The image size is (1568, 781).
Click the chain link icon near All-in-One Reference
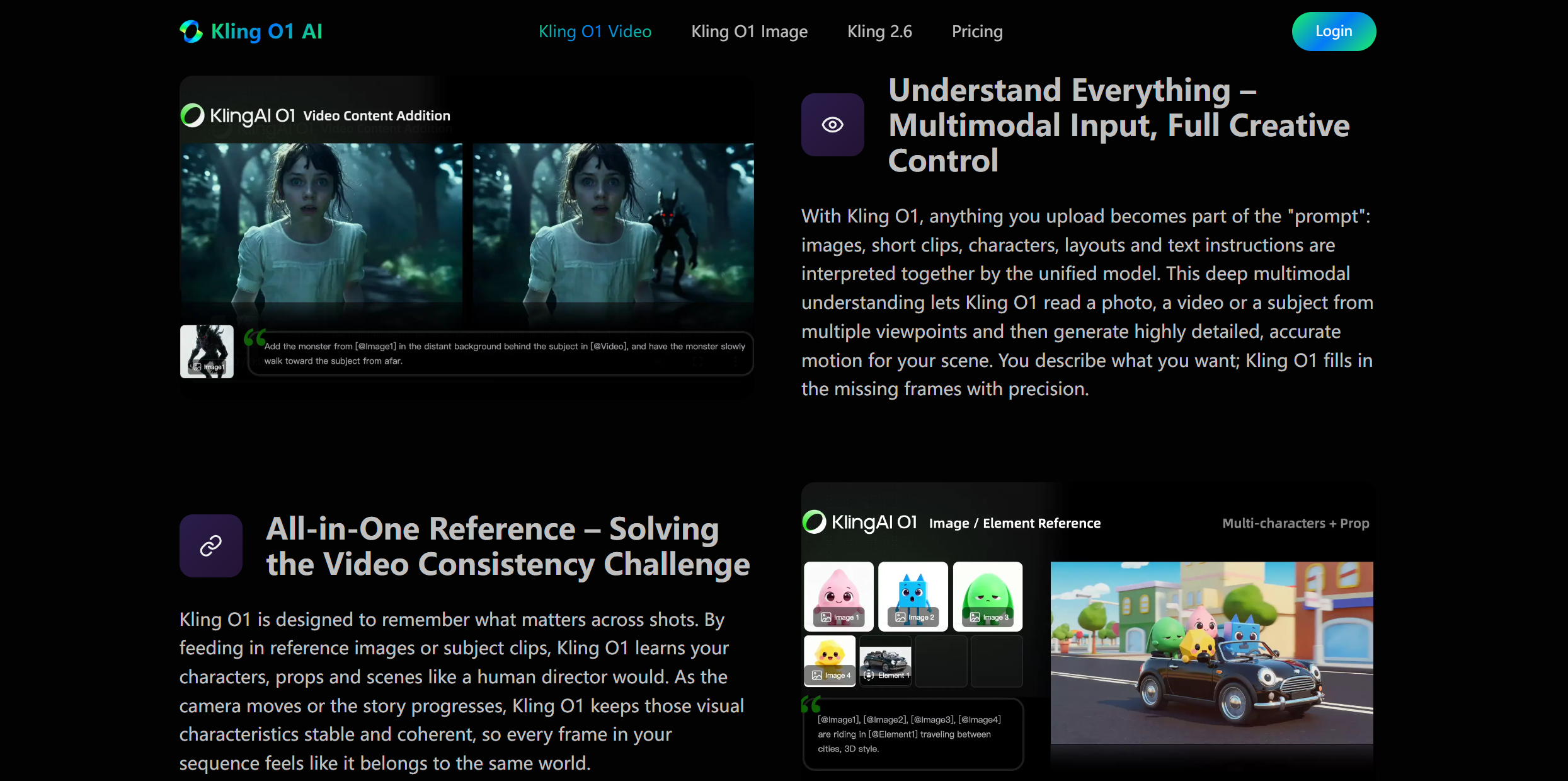click(210, 545)
